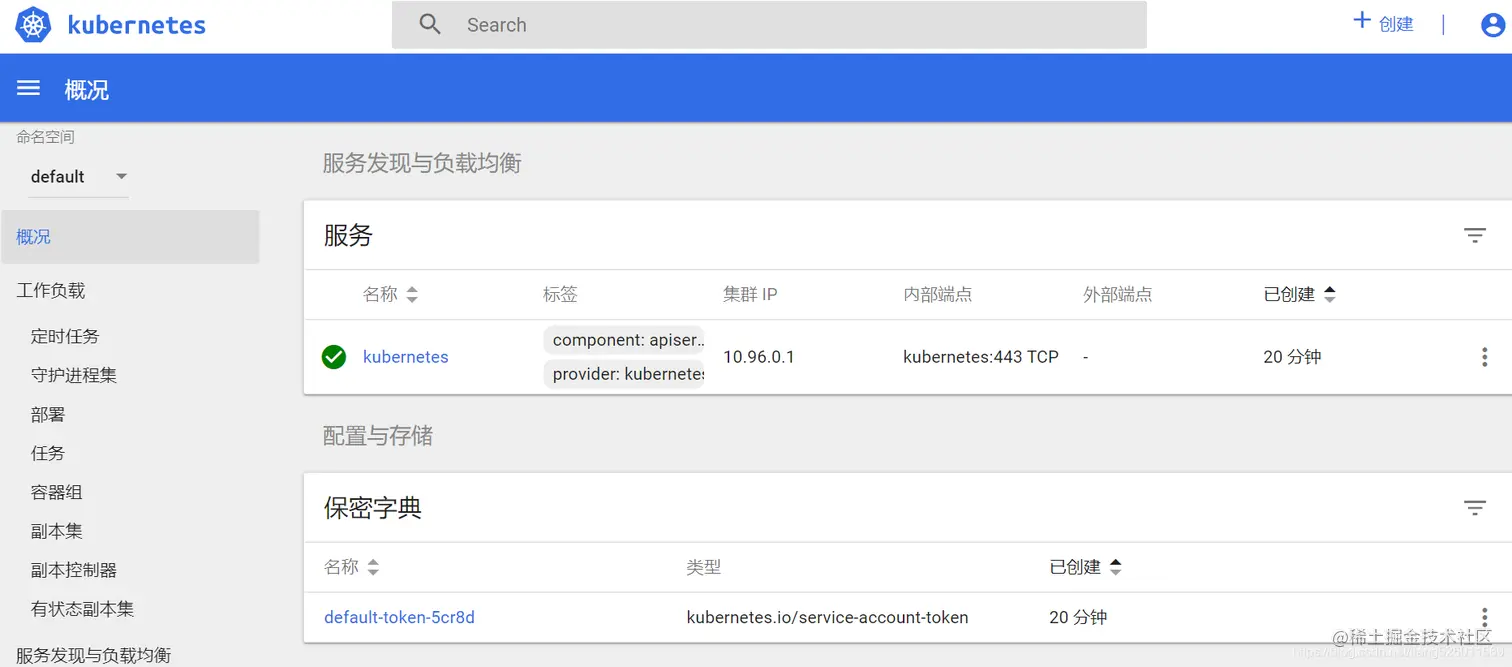
Task: Sort services by 名称 column arrows
Action: click(412, 295)
